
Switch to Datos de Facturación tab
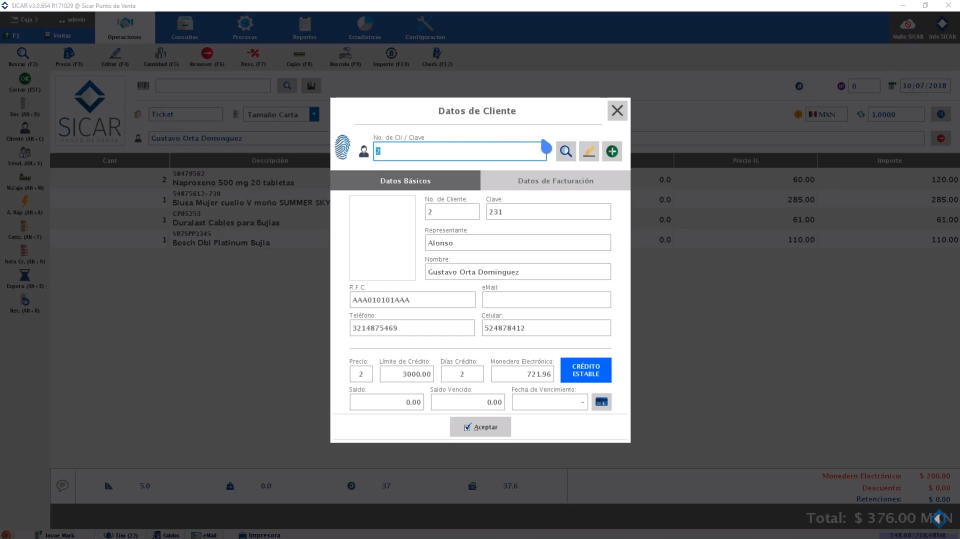[555, 181]
